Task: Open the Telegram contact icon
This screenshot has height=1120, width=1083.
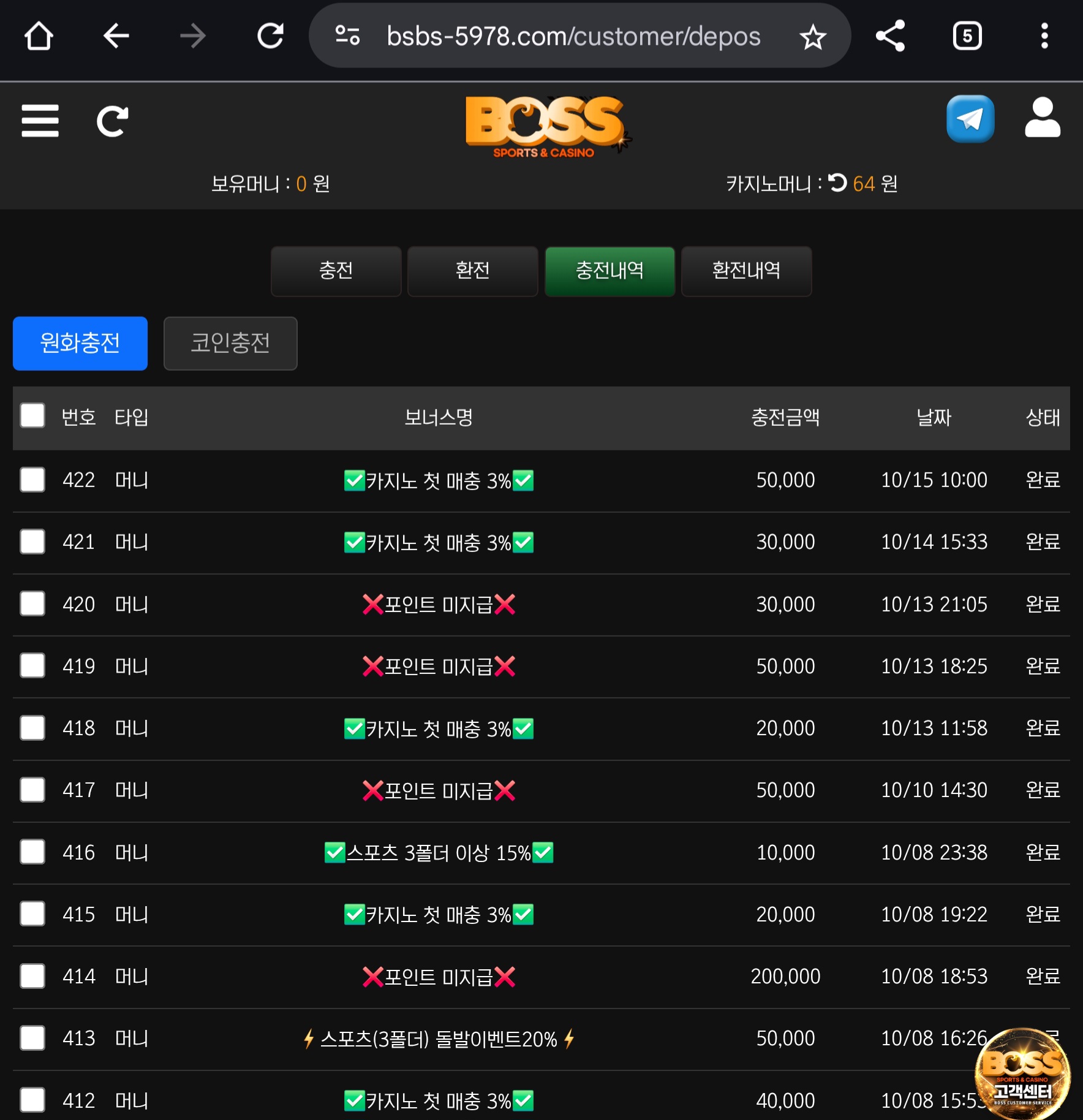Action: pyautogui.click(x=970, y=119)
